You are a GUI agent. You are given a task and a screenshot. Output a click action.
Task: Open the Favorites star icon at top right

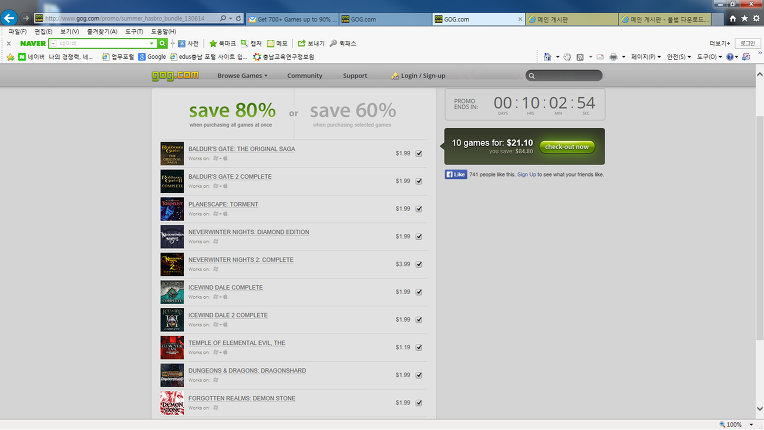[744, 19]
